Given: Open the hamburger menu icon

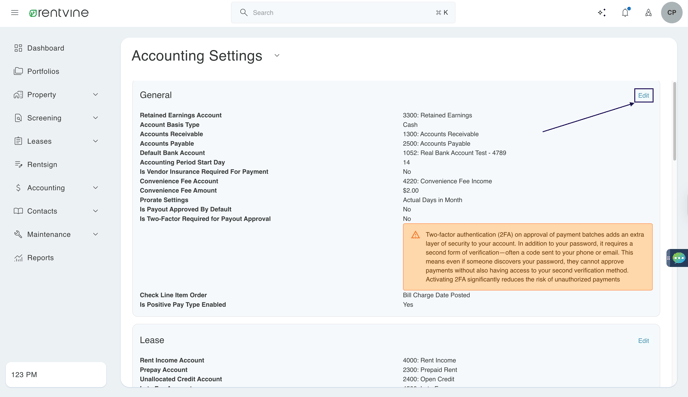Looking at the screenshot, I should point(14,13).
